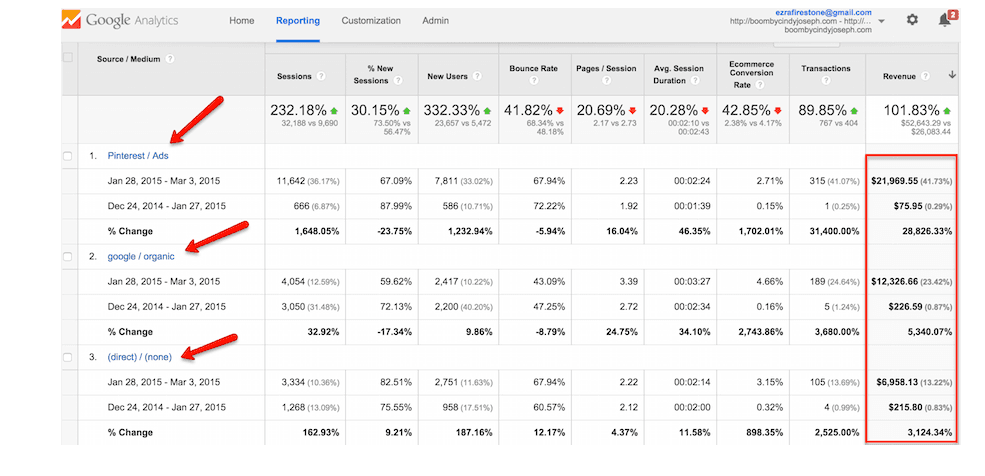
Task: Sort by the Sessions column header
Action: [x=294, y=77]
